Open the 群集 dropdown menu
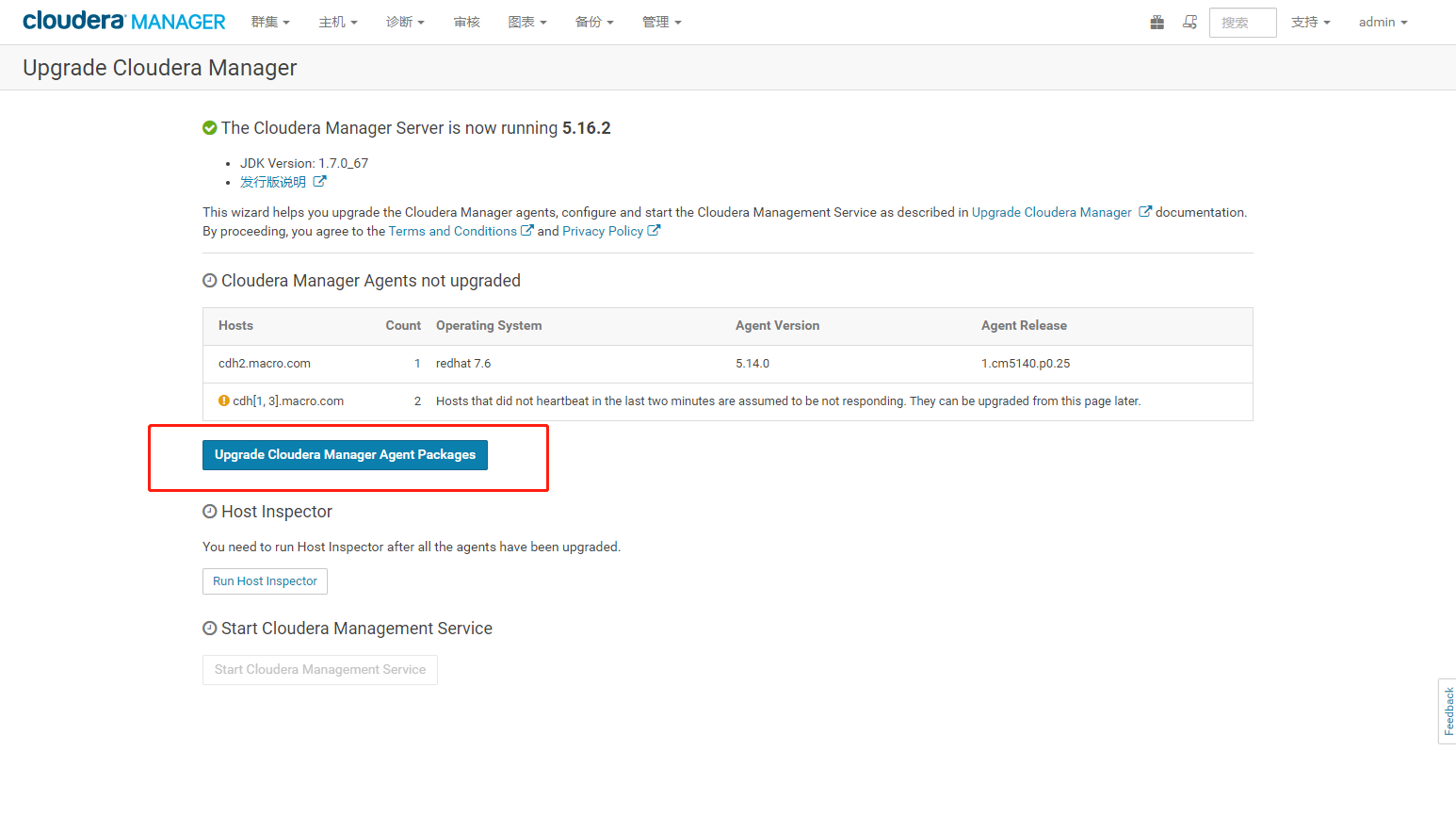Viewport: 1456px width, 817px height. 270,22
